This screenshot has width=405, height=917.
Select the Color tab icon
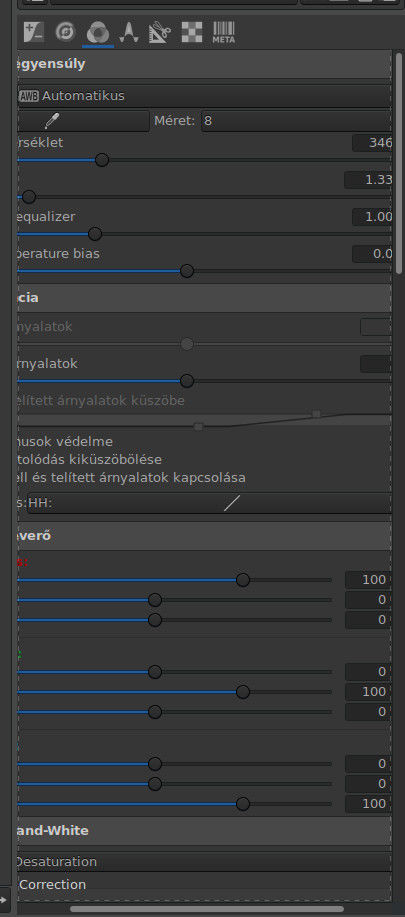point(97,32)
